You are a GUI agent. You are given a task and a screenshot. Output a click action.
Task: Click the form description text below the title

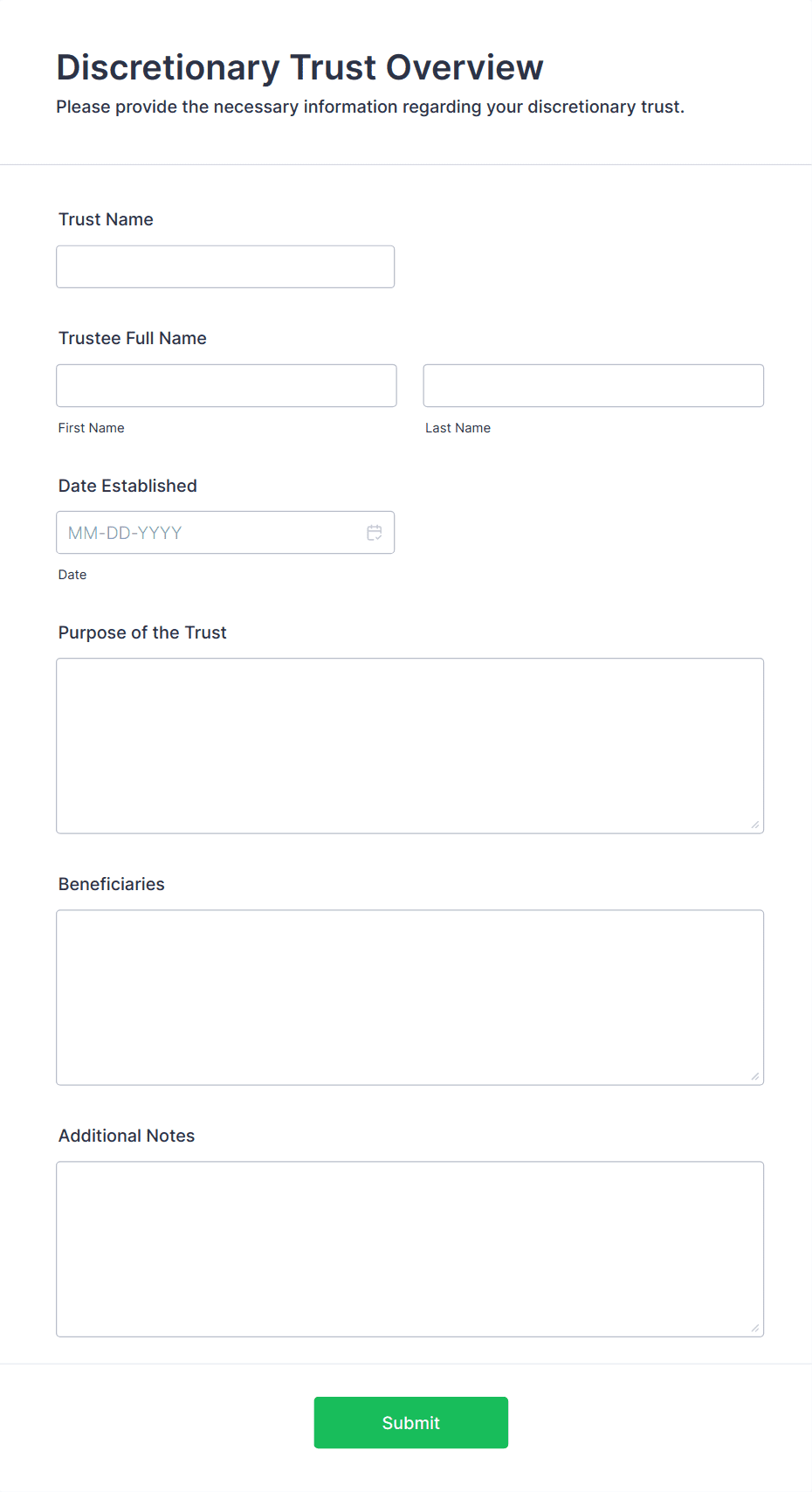370,107
